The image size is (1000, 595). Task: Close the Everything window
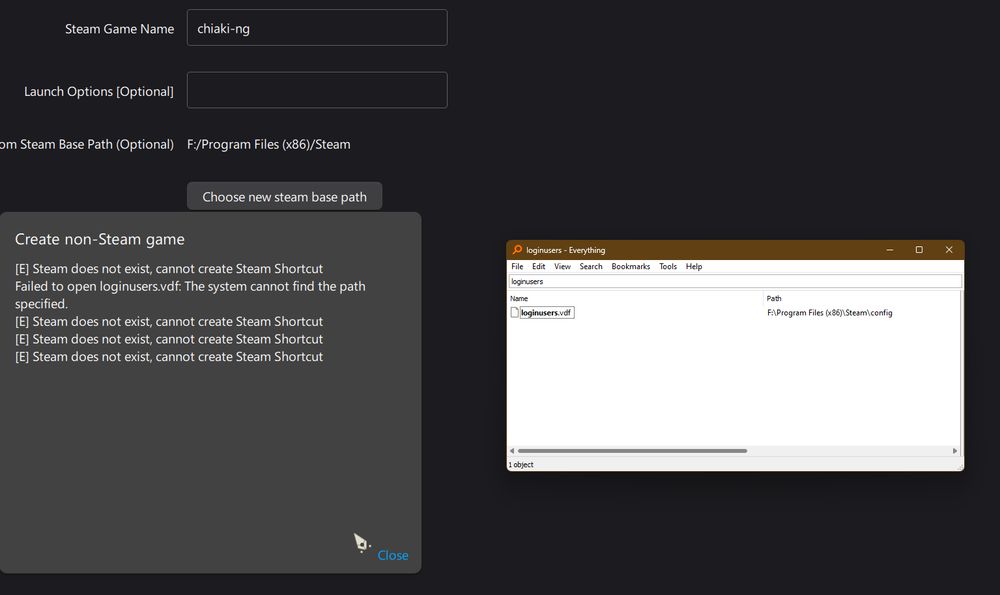[x=949, y=250]
